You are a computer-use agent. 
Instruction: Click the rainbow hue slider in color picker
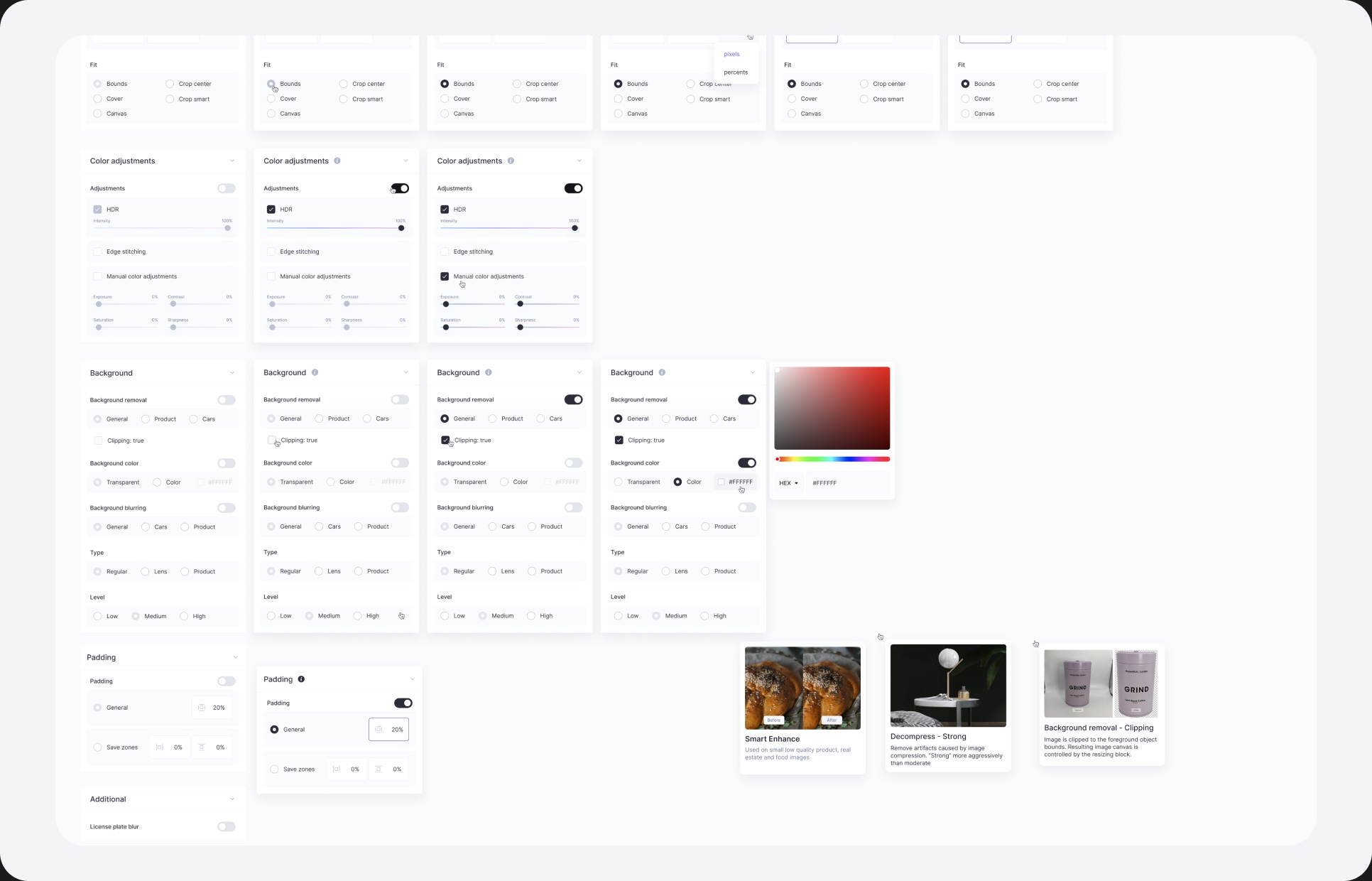(x=832, y=460)
